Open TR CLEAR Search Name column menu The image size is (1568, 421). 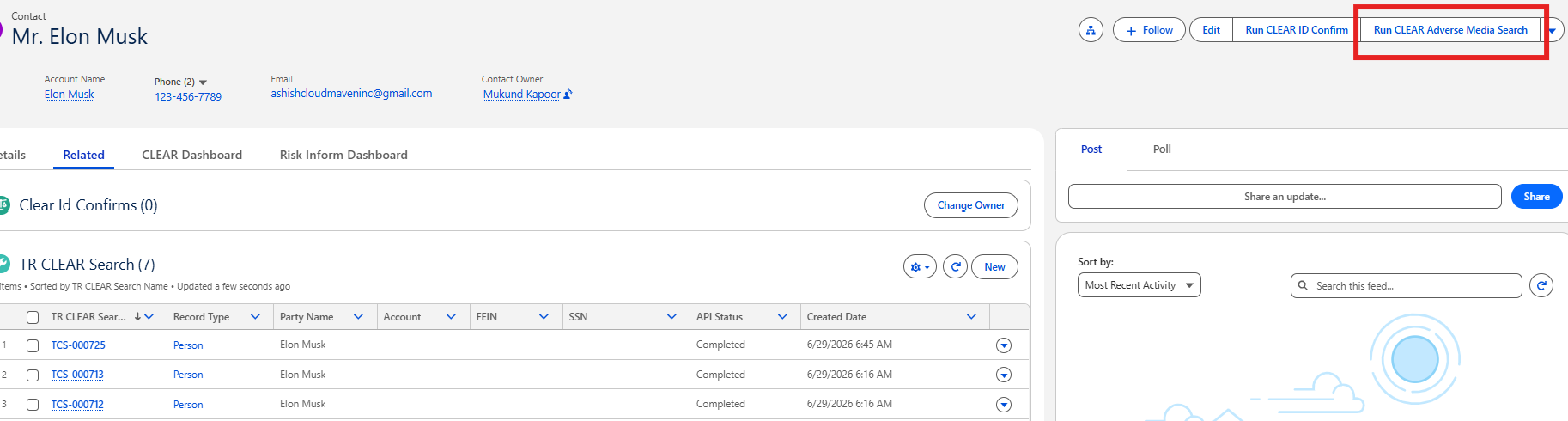[x=149, y=317]
